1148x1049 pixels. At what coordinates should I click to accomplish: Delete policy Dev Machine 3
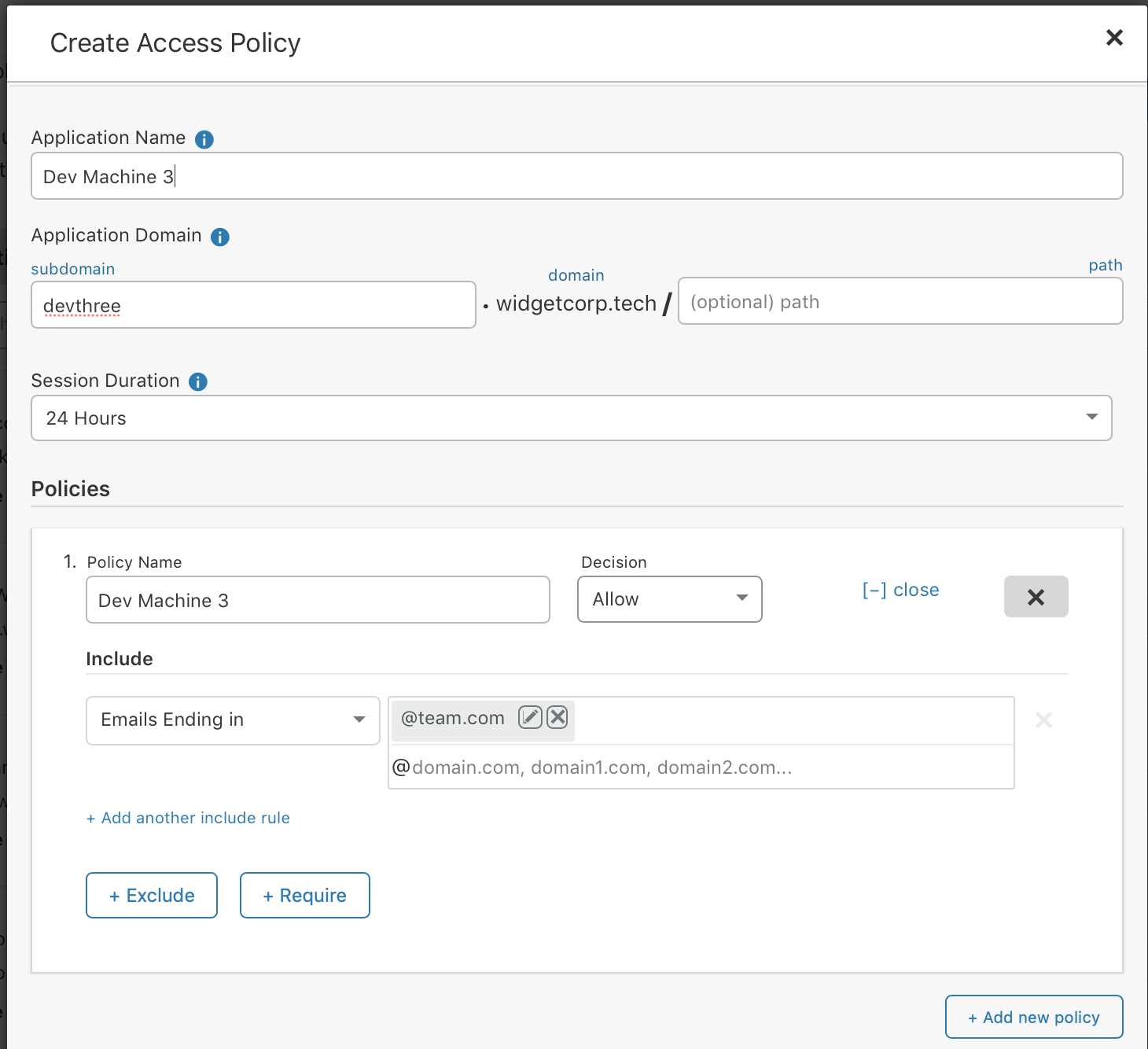(1036, 597)
